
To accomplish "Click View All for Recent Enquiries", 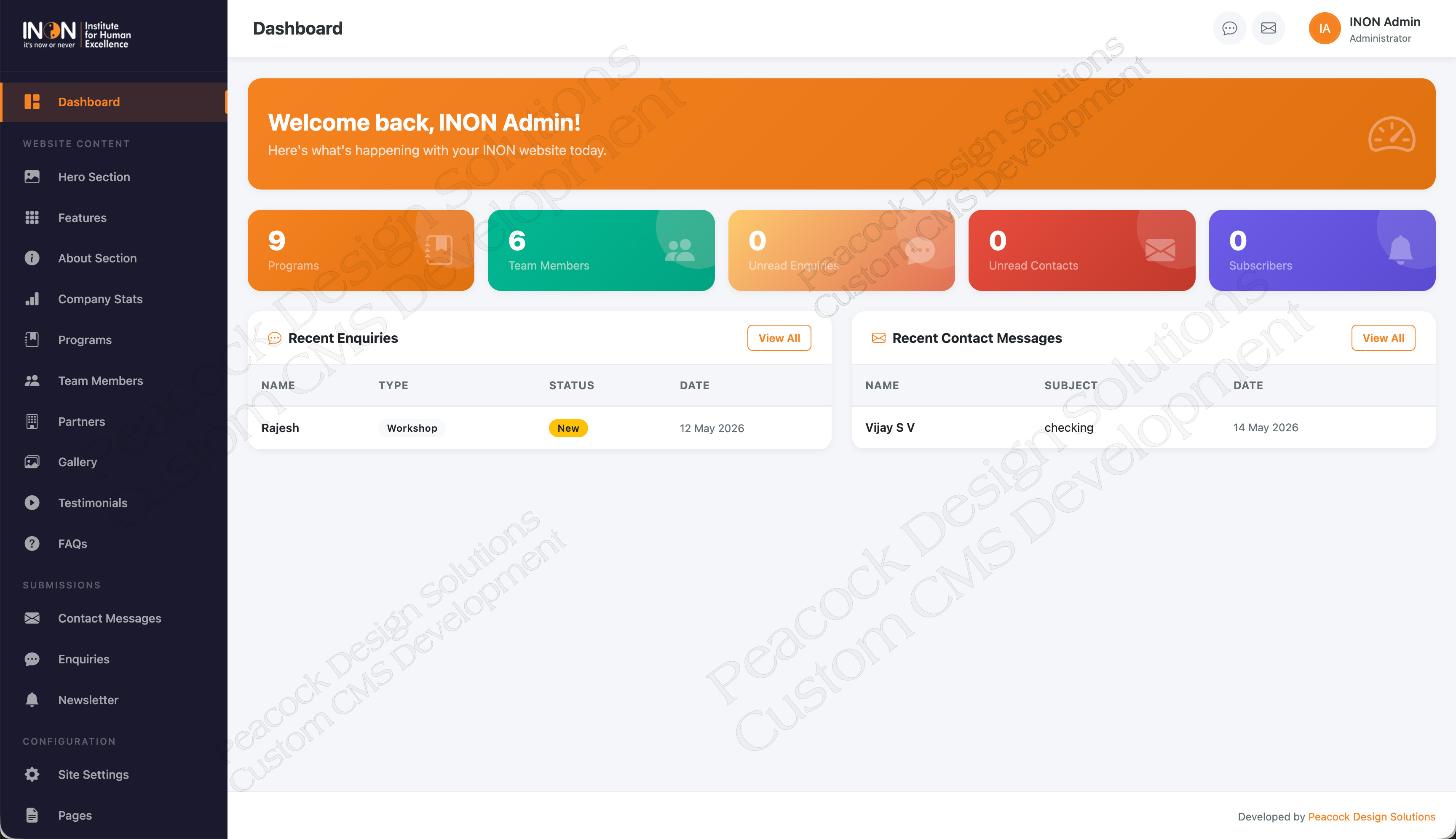I will coord(779,338).
